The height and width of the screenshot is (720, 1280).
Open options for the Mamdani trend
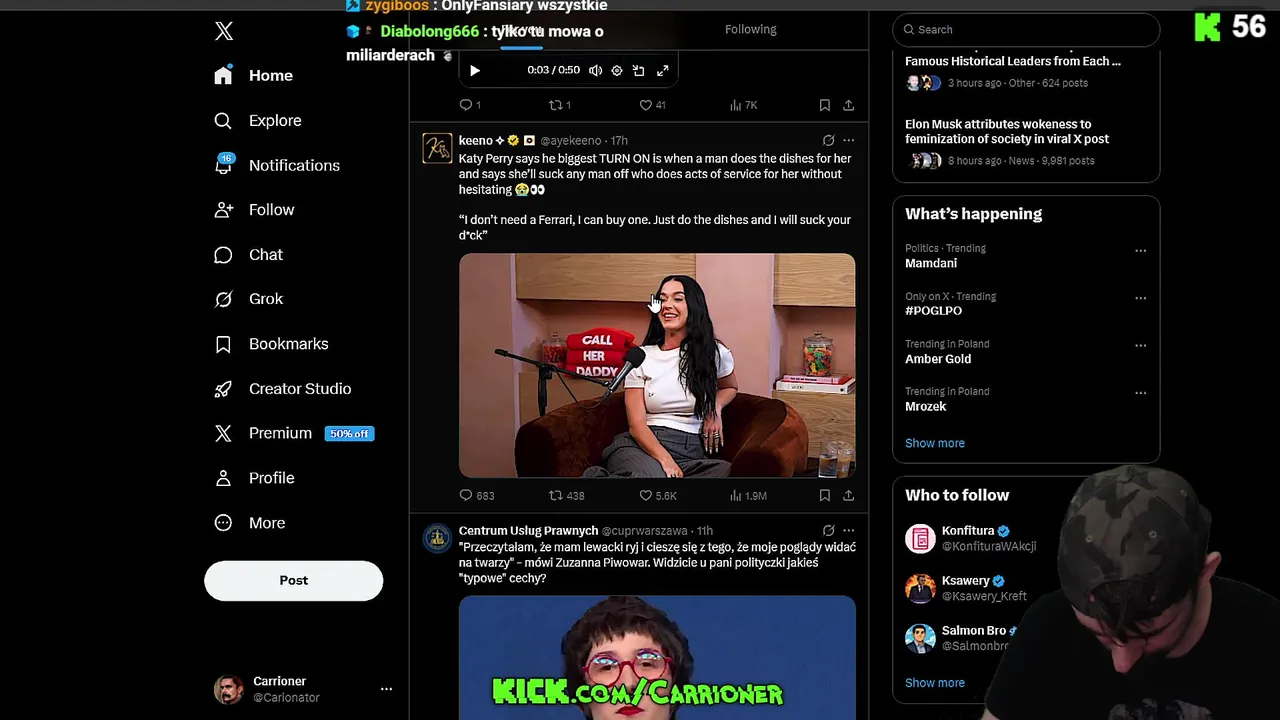click(x=1140, y=251)
